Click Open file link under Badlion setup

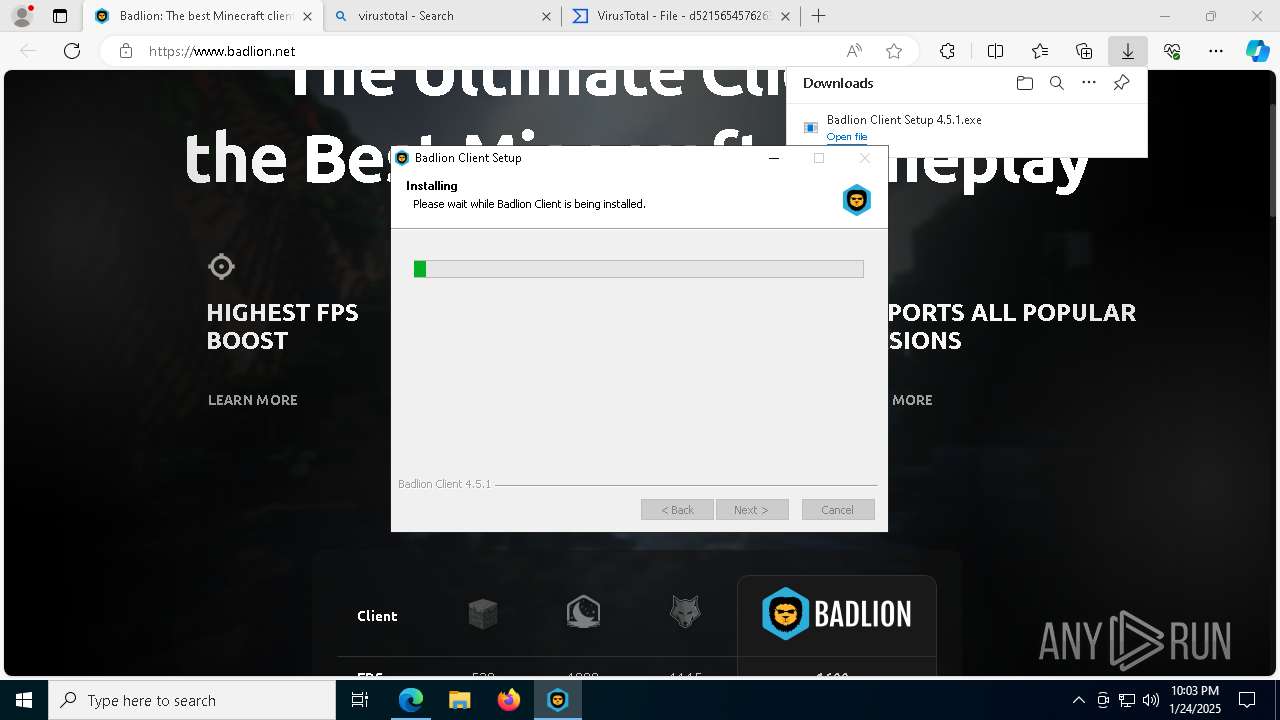point(846,137)
